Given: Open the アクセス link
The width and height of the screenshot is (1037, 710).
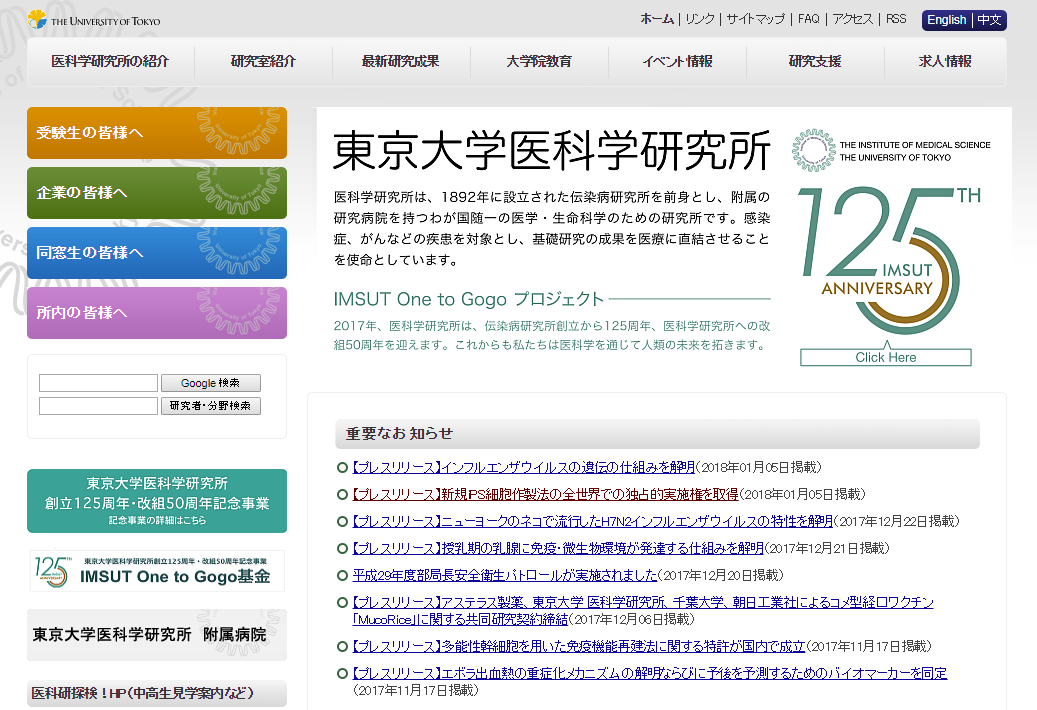Looking at the screenshot, I should click(852, 19).
